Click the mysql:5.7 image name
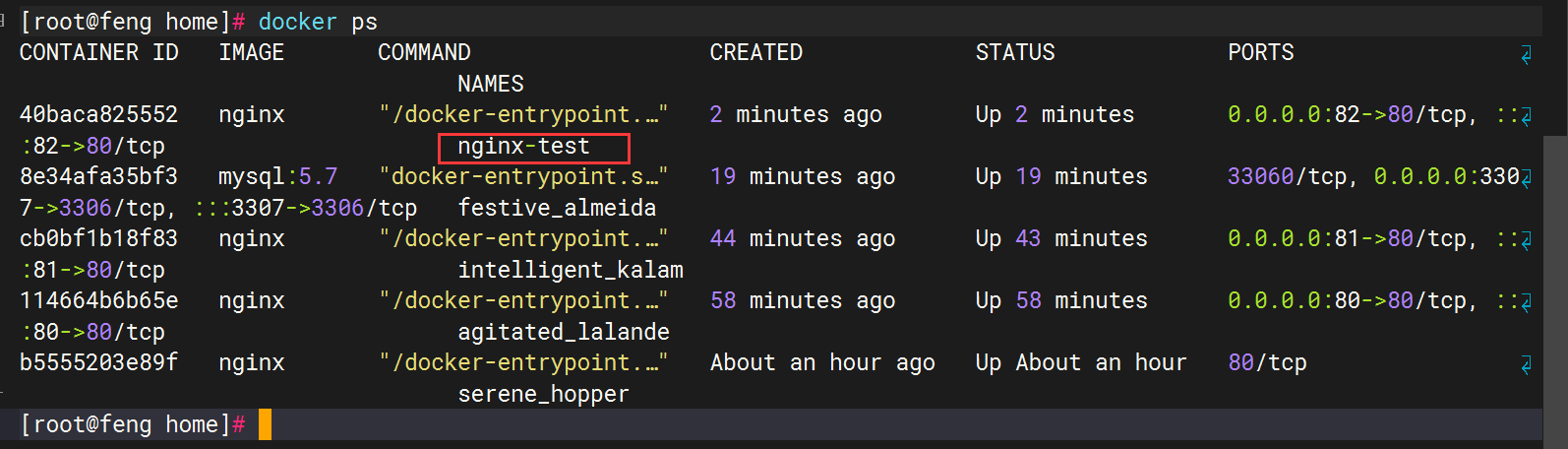Screen dimensions: 1568x449 pos(277,177)
